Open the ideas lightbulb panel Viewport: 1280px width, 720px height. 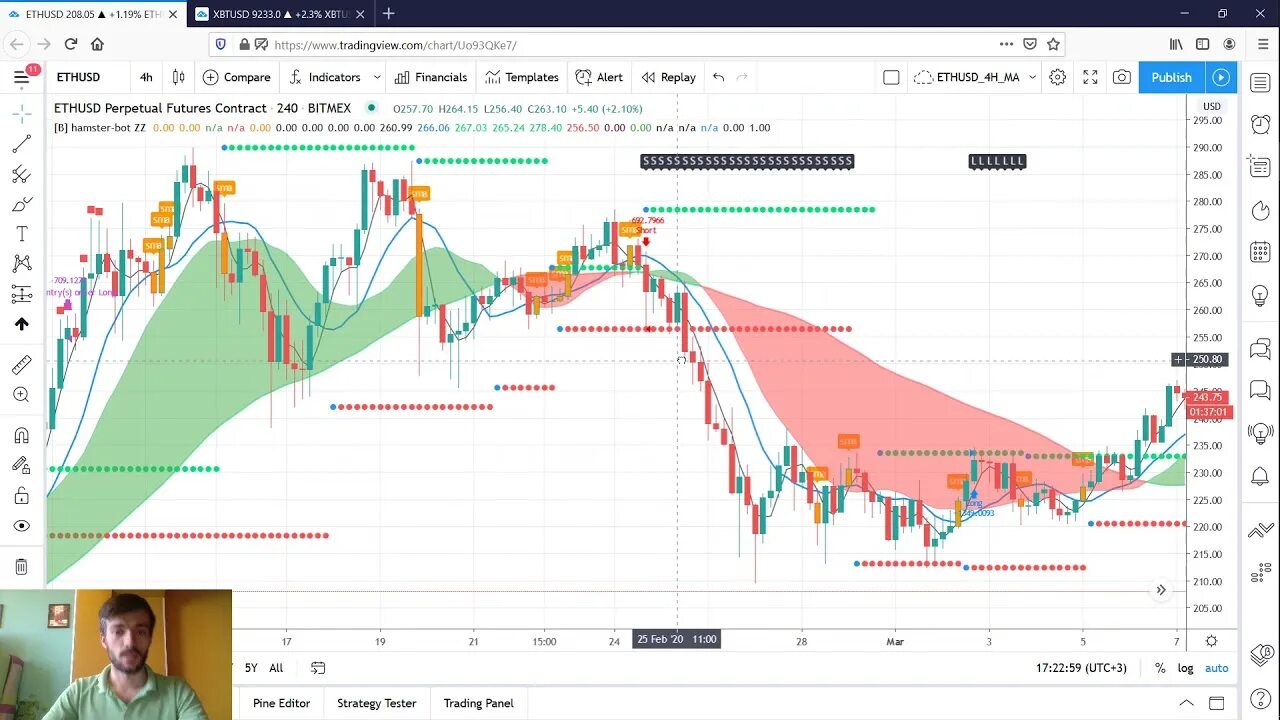(1260, 296)
